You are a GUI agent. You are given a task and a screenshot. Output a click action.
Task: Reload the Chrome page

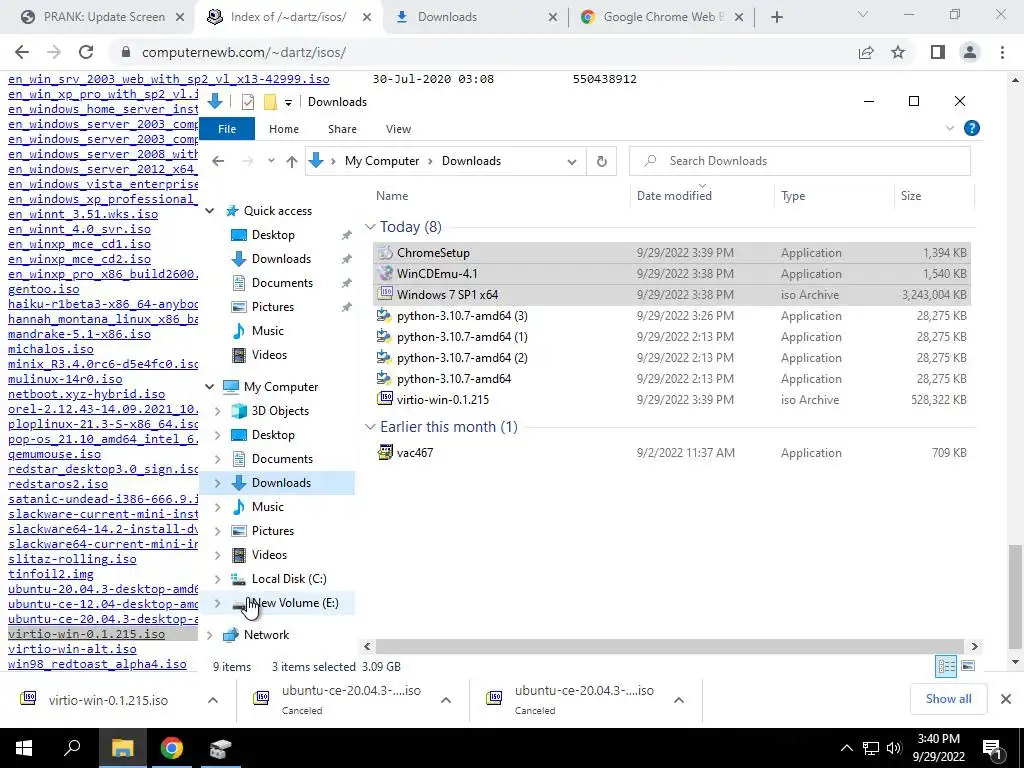pyautogui.click(x=86, y=52)
